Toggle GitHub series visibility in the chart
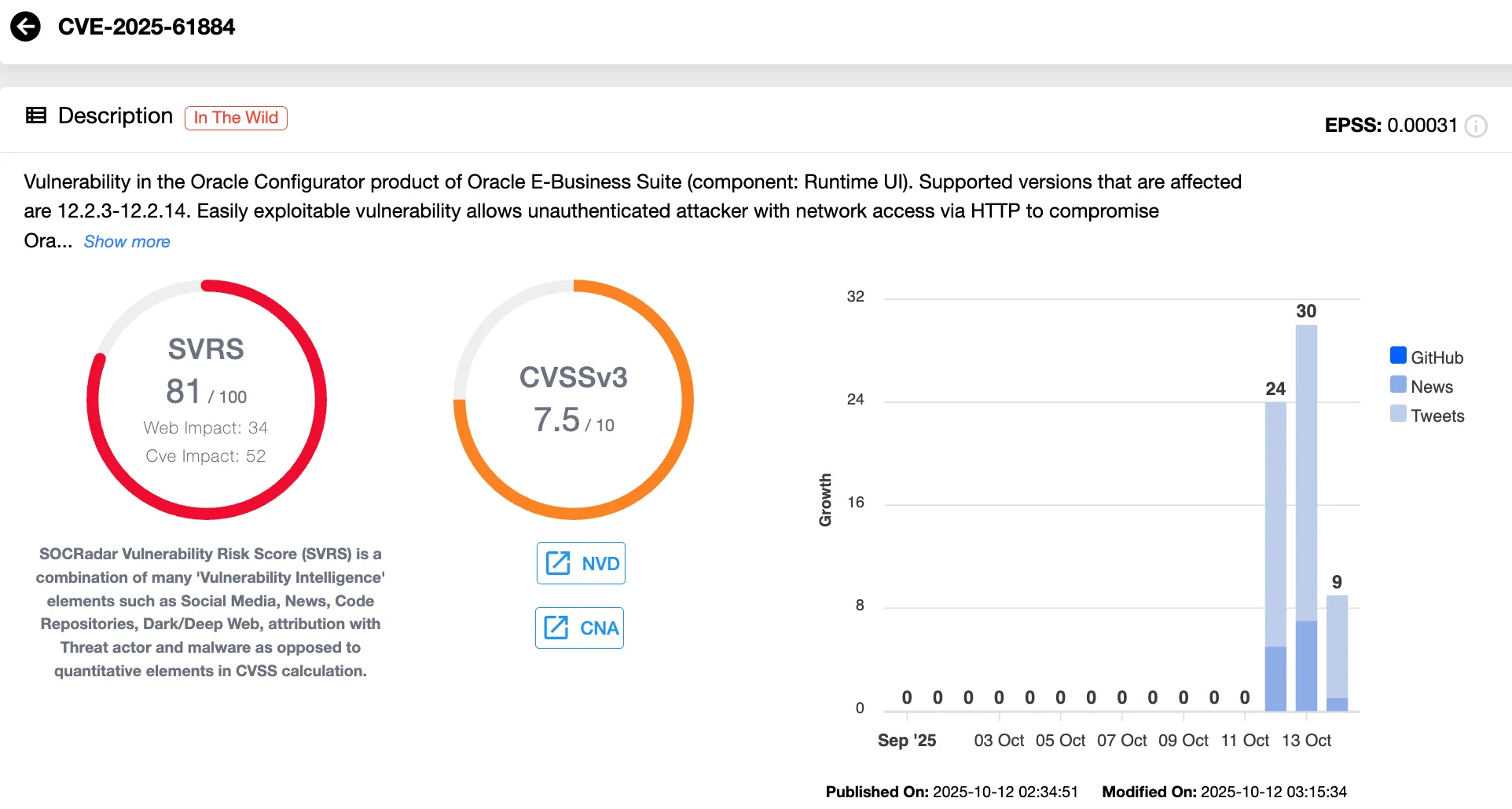This screenshot has height=809, width=1512. coord(1428,356)
